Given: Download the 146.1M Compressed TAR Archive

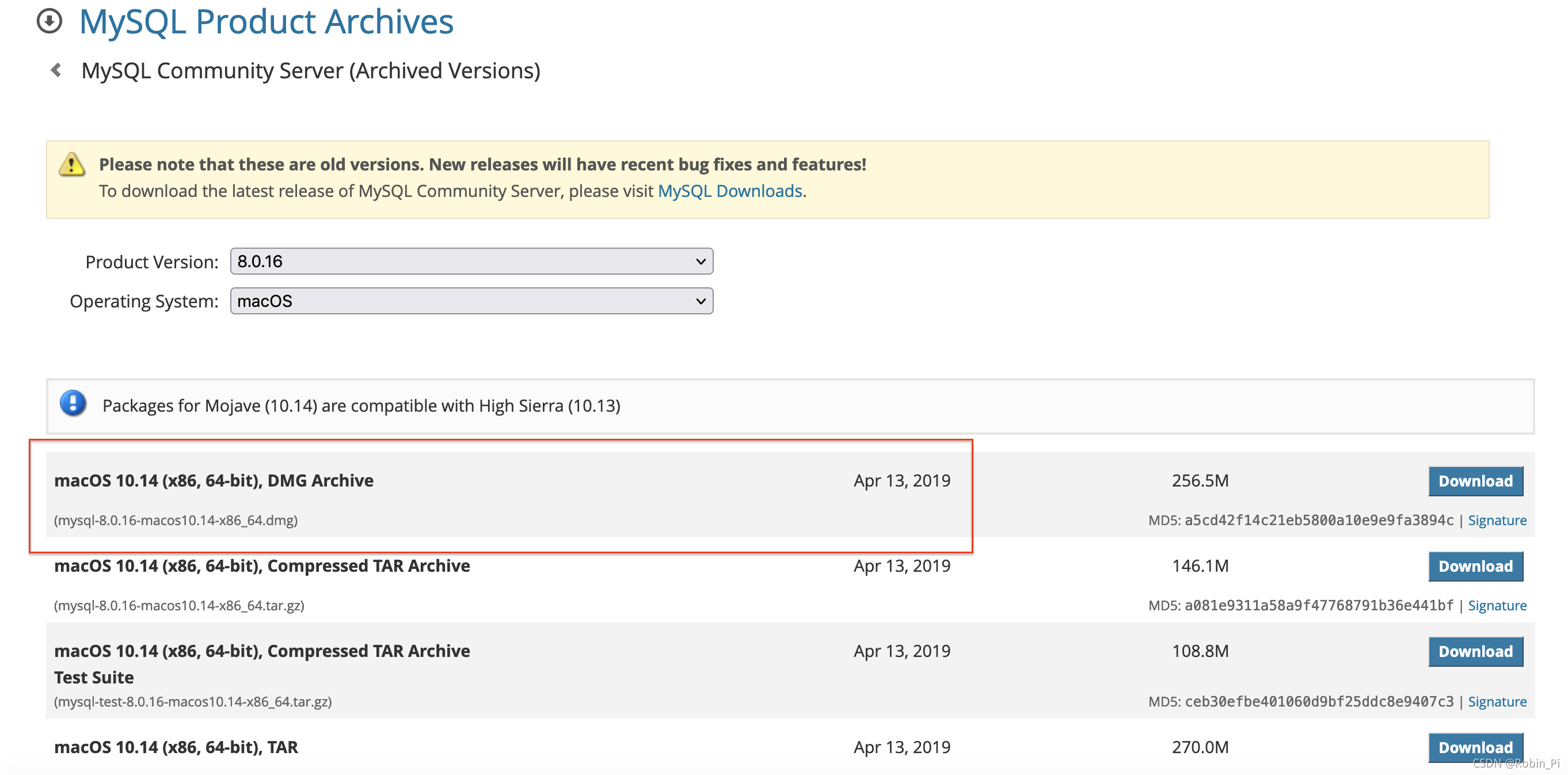Looking at the screenshot, I should 1475,566.
